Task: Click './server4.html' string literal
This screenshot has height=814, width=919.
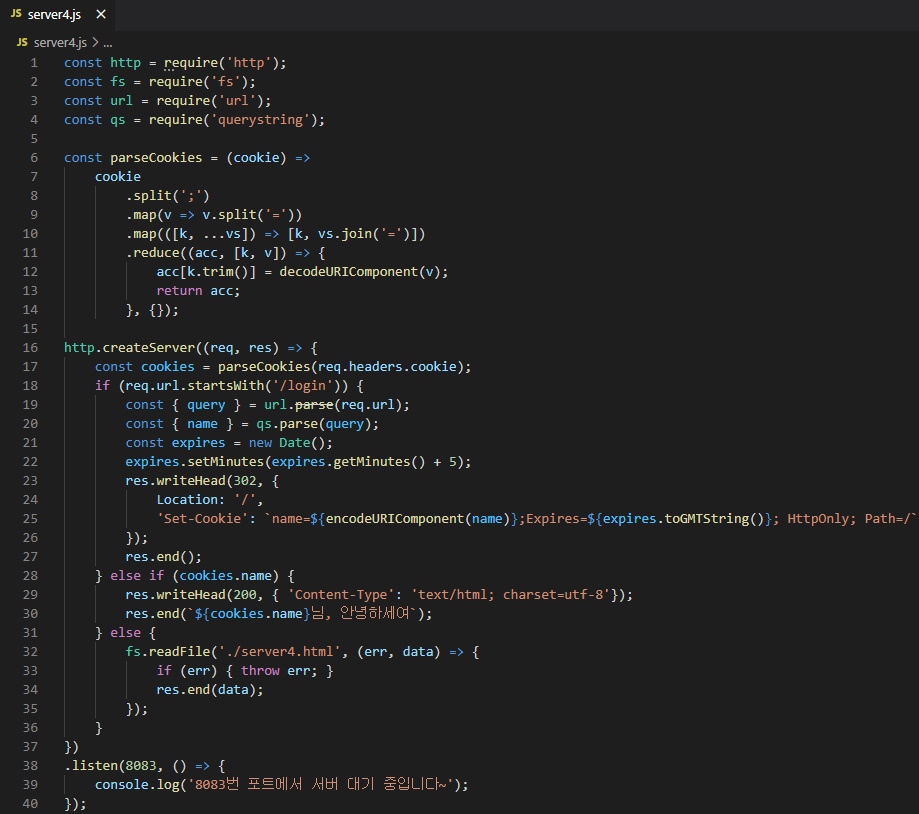Action: pyautogui.click(x=279, y=652)
